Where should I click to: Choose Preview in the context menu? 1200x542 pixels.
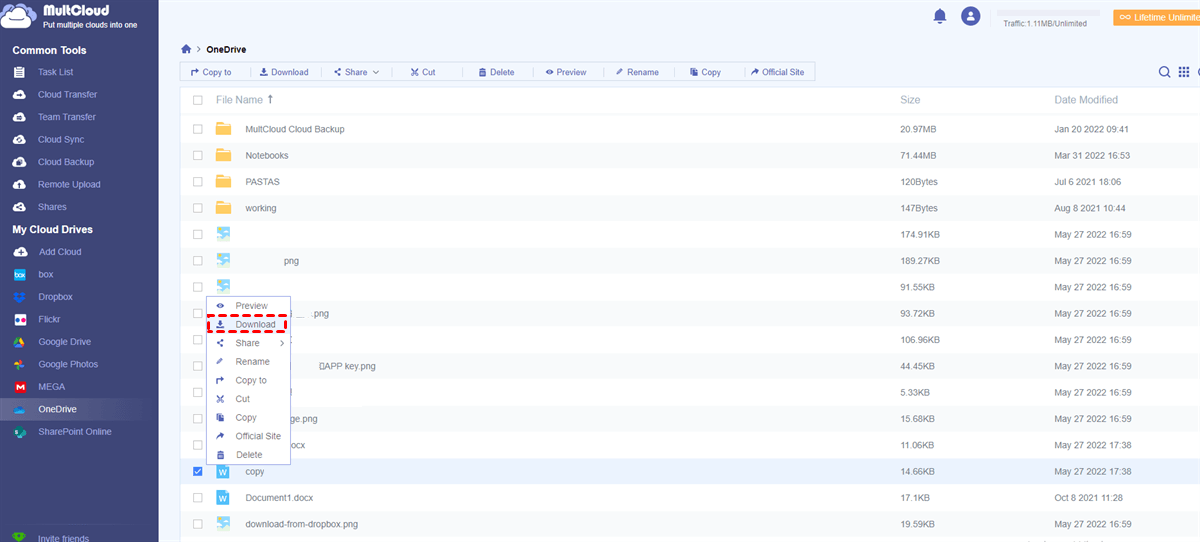[249, 306]
